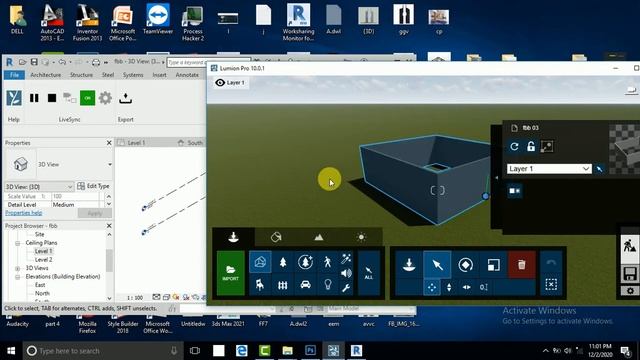Activate the Rotate object tool
The image size is (640, 360).
coord(465,265)
